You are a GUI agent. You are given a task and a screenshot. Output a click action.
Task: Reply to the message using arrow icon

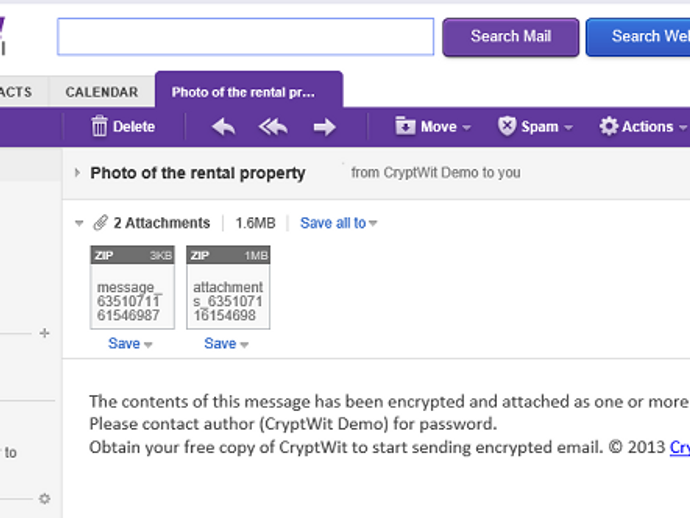(x=224, y=127)
